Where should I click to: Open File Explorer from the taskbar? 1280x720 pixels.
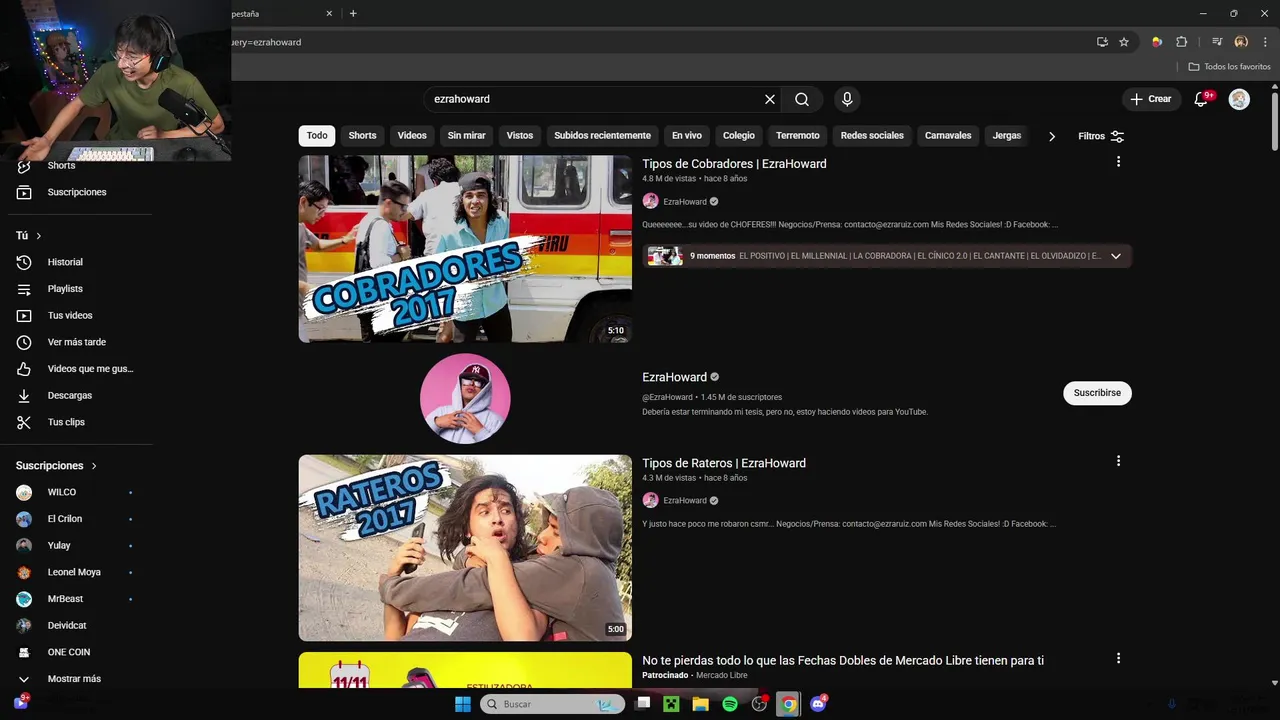coord(701,704)
